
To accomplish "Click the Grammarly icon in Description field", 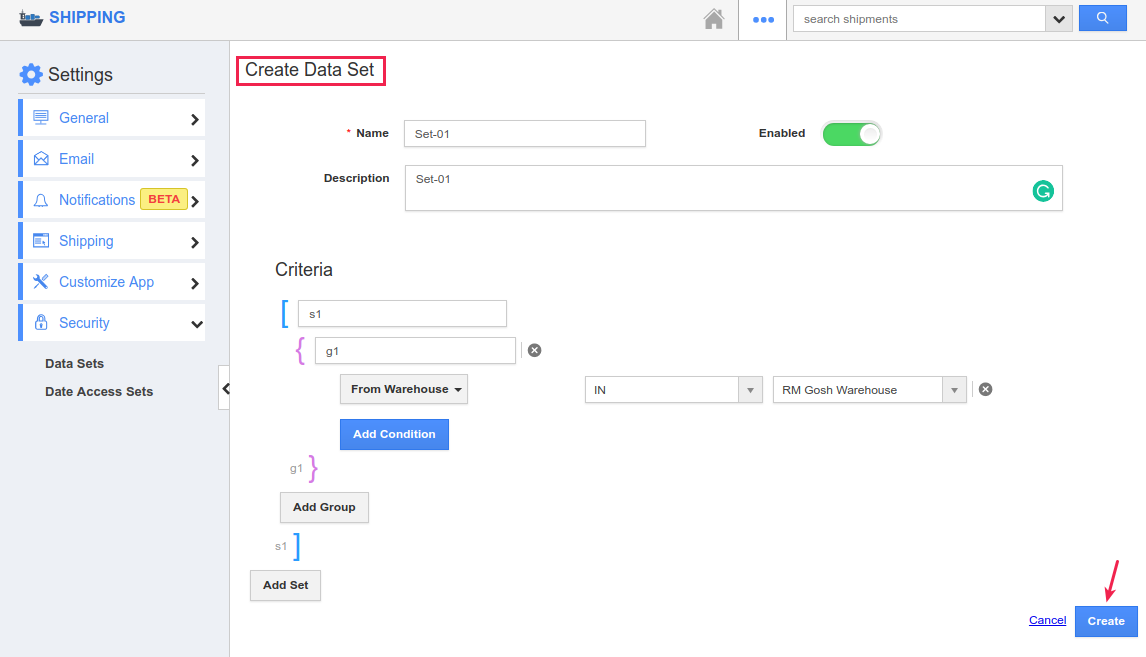I will coord(1043,191).
